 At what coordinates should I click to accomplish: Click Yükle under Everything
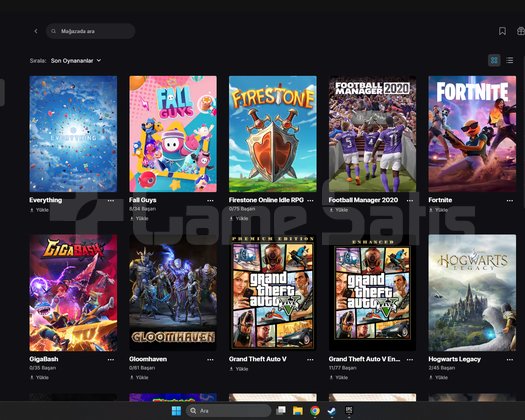tap(40, 210)
